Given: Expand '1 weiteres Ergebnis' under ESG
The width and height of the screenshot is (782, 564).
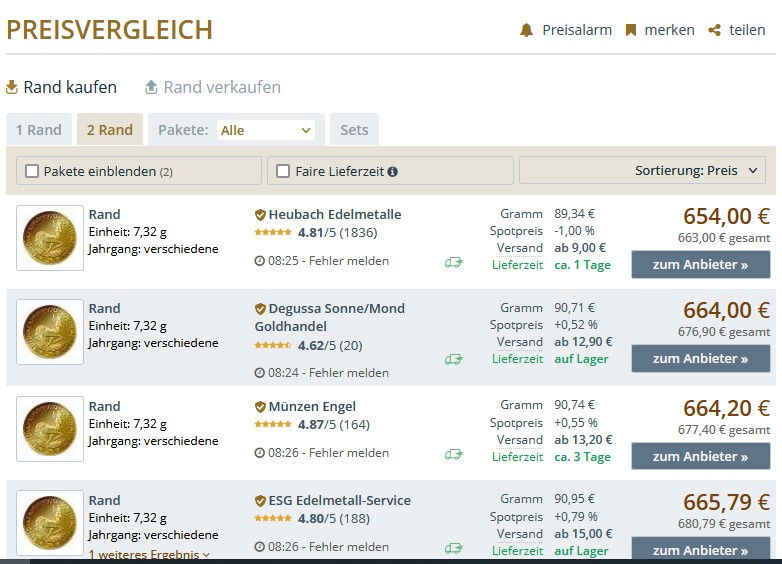Looking at the screenshot, I should (149, 554).
